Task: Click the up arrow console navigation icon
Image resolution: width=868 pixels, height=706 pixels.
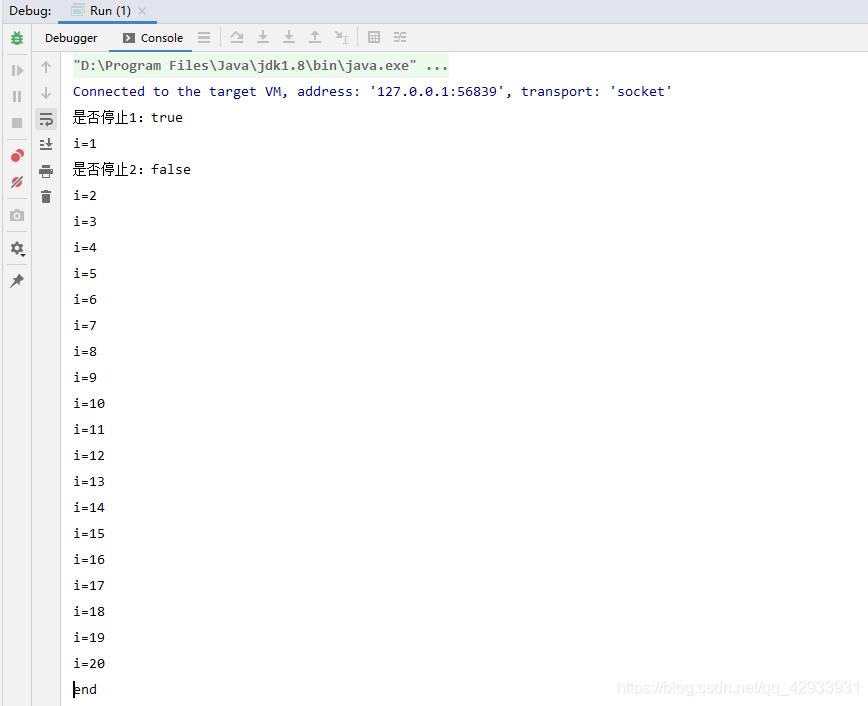Action: 46,67
